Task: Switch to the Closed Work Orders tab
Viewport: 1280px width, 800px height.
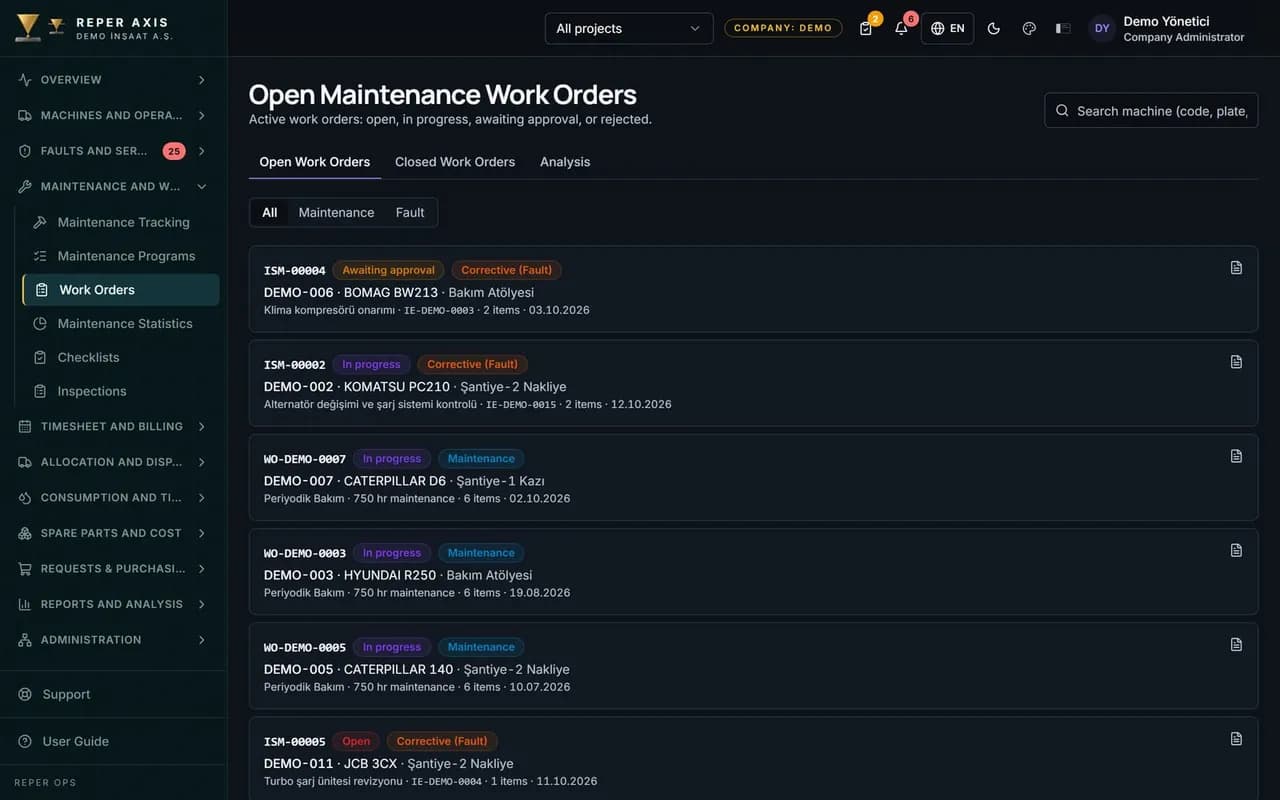Action: point(455,162)
